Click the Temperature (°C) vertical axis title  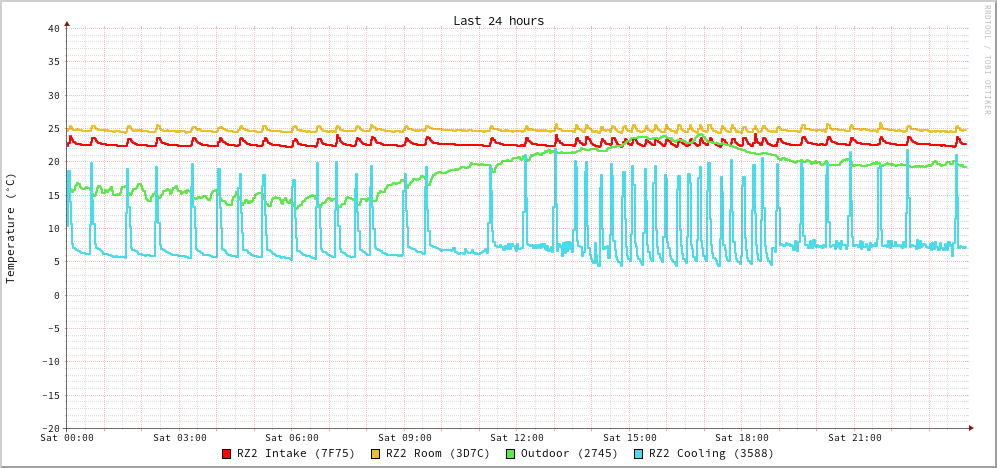point(11,228)
